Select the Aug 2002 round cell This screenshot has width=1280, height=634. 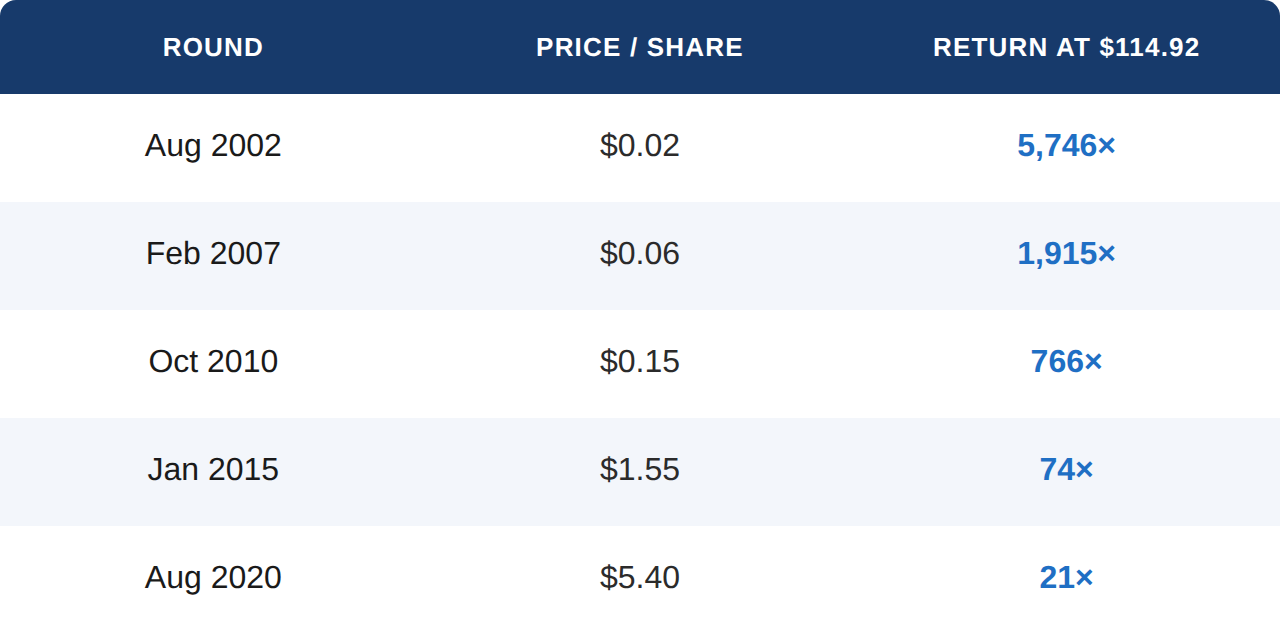point(213,146)
